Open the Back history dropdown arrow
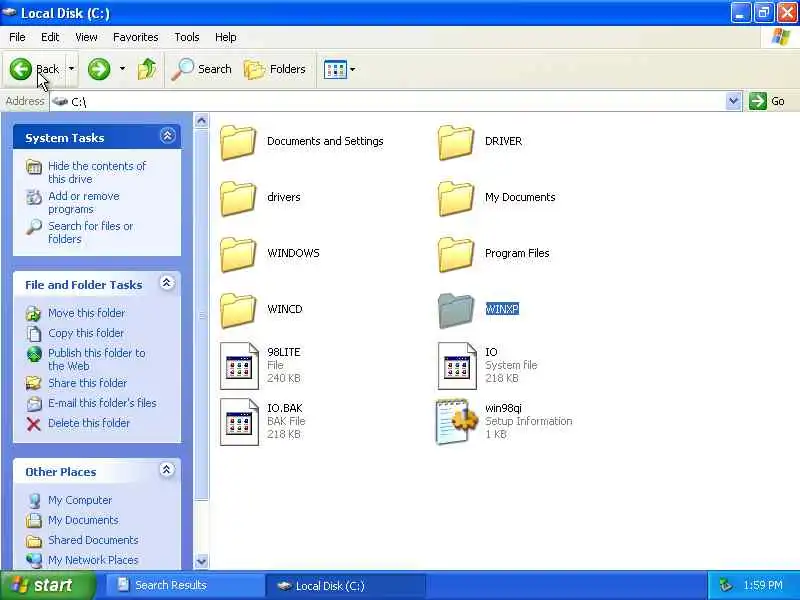The image size is (800, 600). click(71, 69)
